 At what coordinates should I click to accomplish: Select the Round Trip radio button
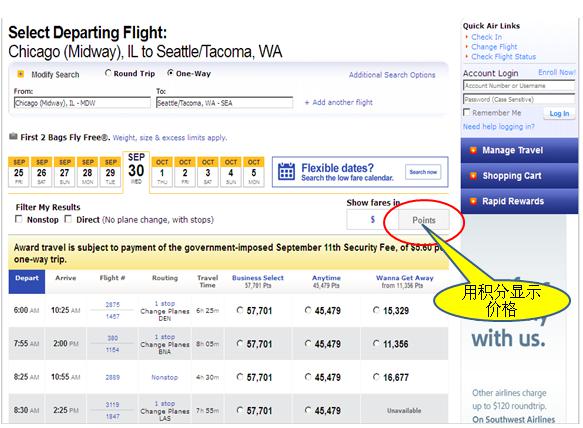click(108, 73)
